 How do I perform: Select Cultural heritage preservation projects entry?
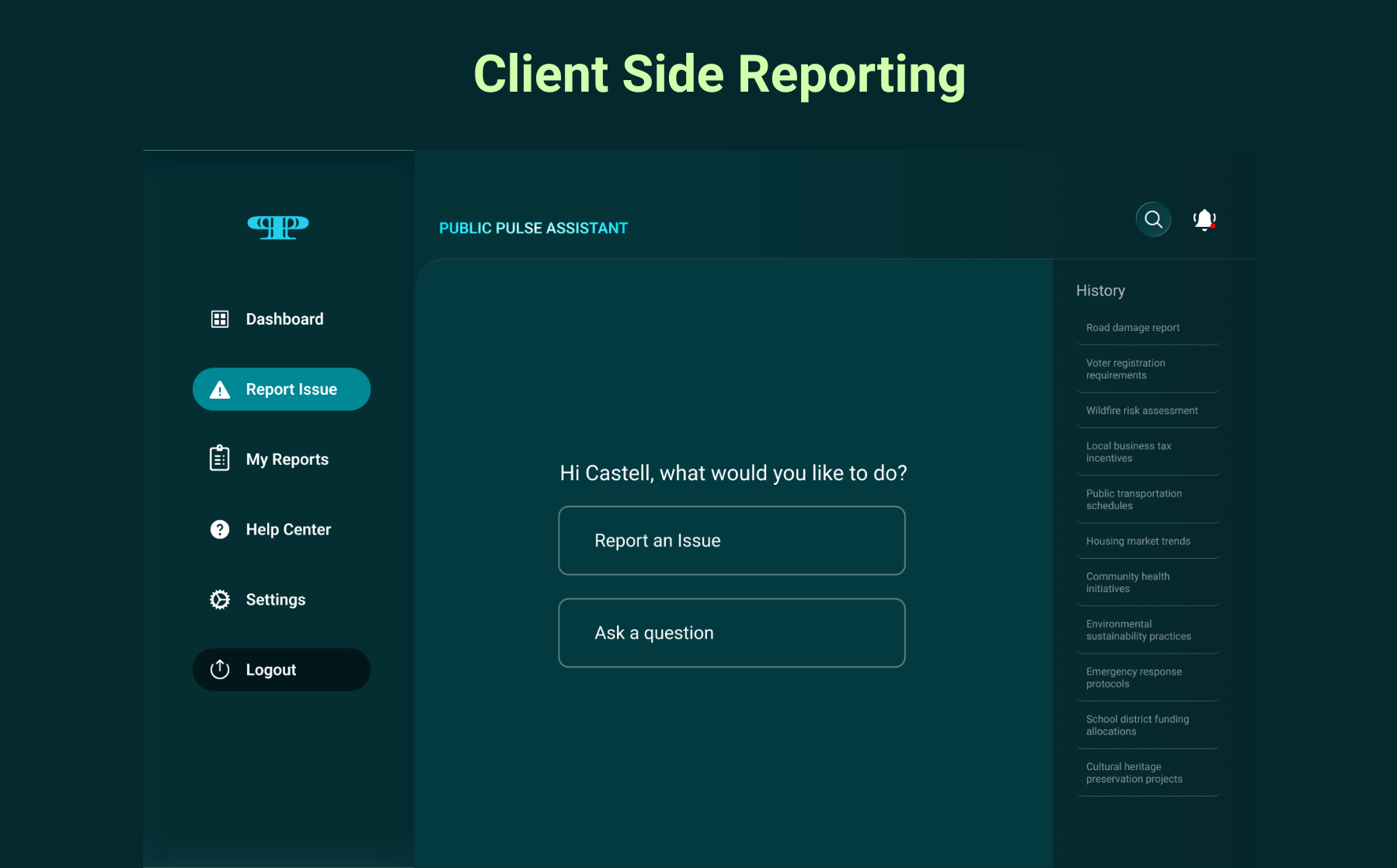(1134, 773)
